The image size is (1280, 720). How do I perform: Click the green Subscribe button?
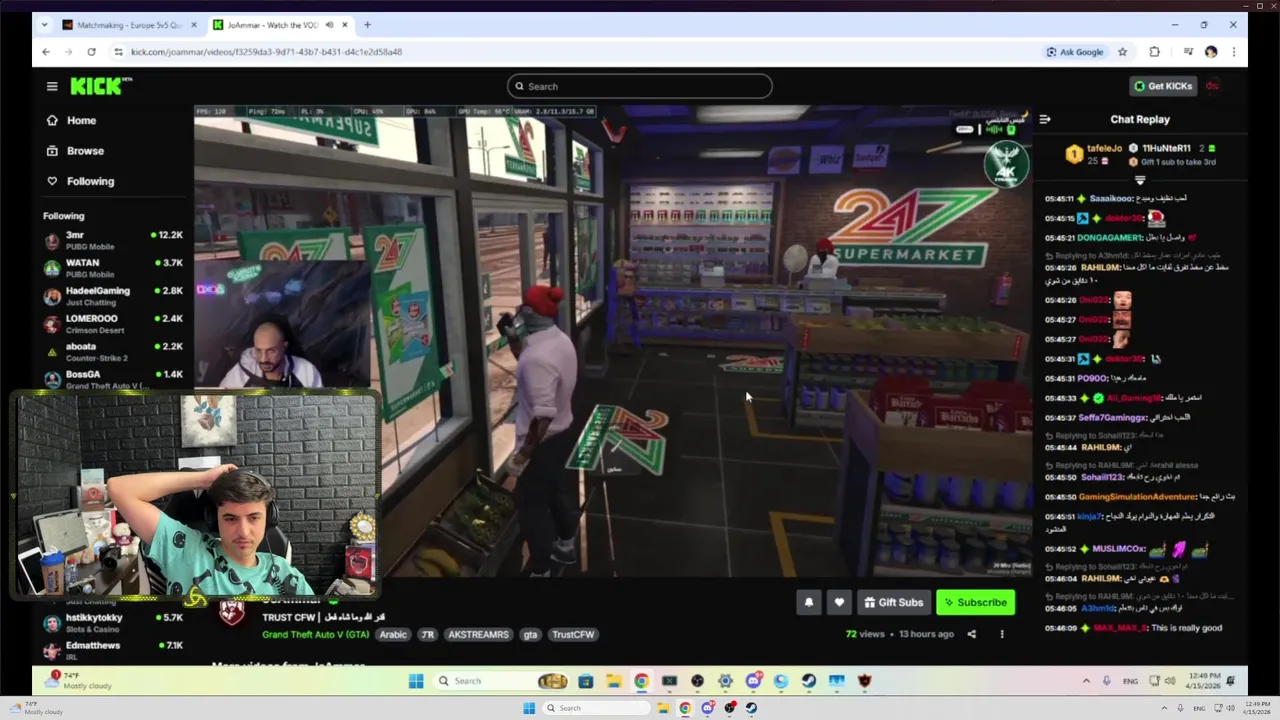click(975, 602)
